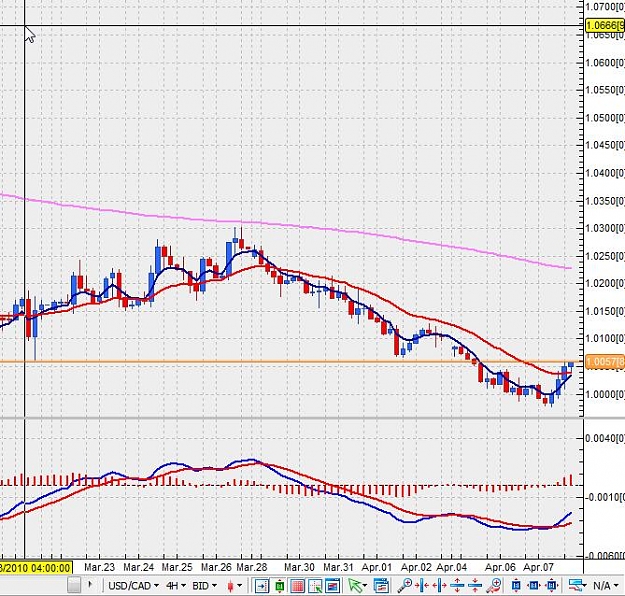Expand the arrow next to green cursor
Viewport: 625px width, 596px height.
[x=364, y=586]
